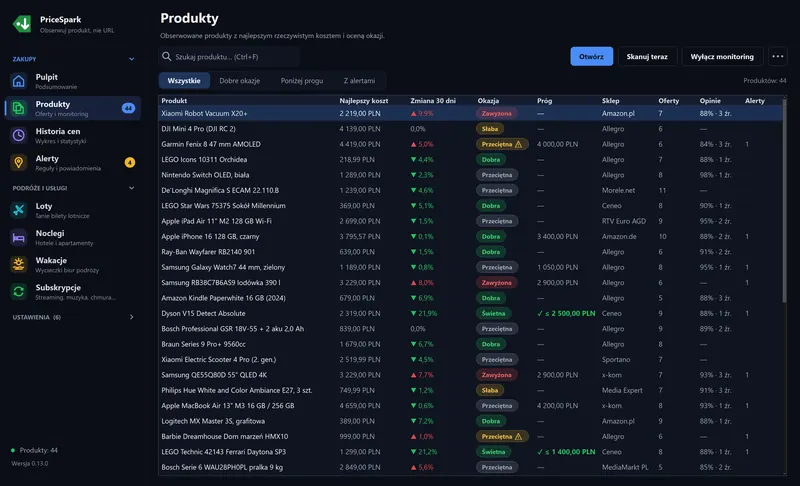Sort by the Oferty column header
The image size is (800, 486).
pyautogui.click(x=668, y=100)
